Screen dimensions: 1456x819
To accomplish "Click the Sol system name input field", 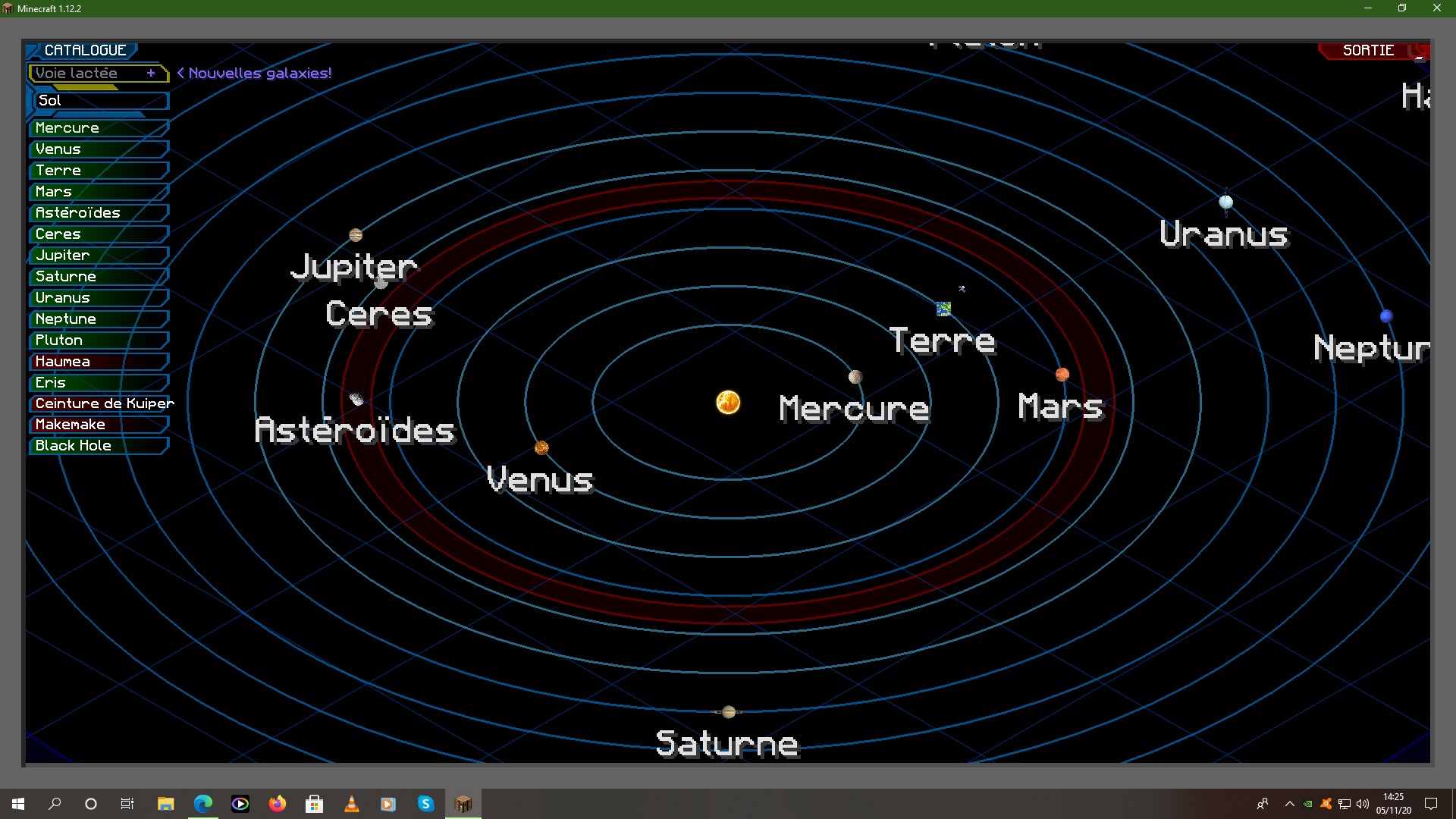I will [99, 99].
